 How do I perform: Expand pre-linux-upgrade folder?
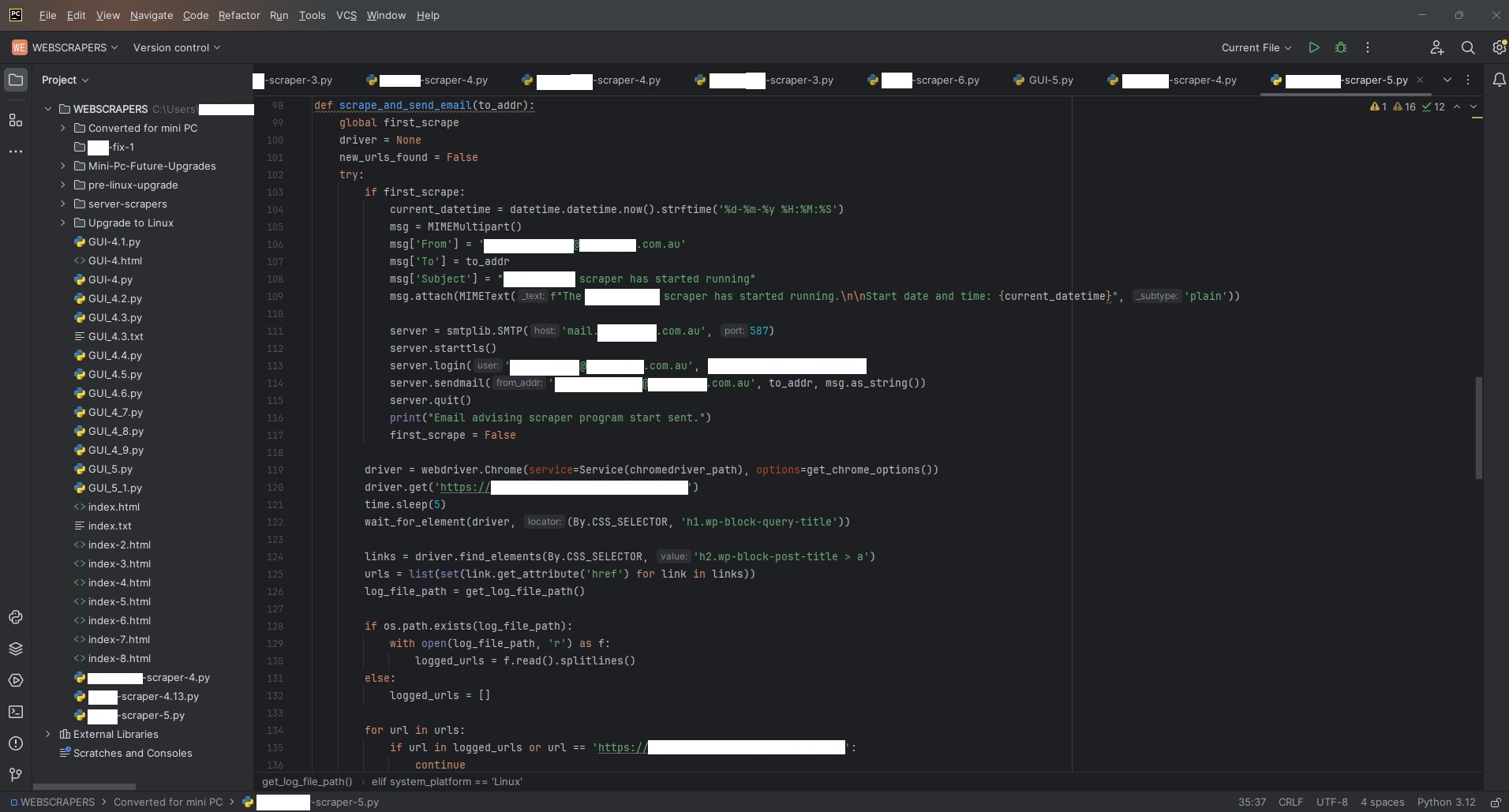[x=63, y=185]
